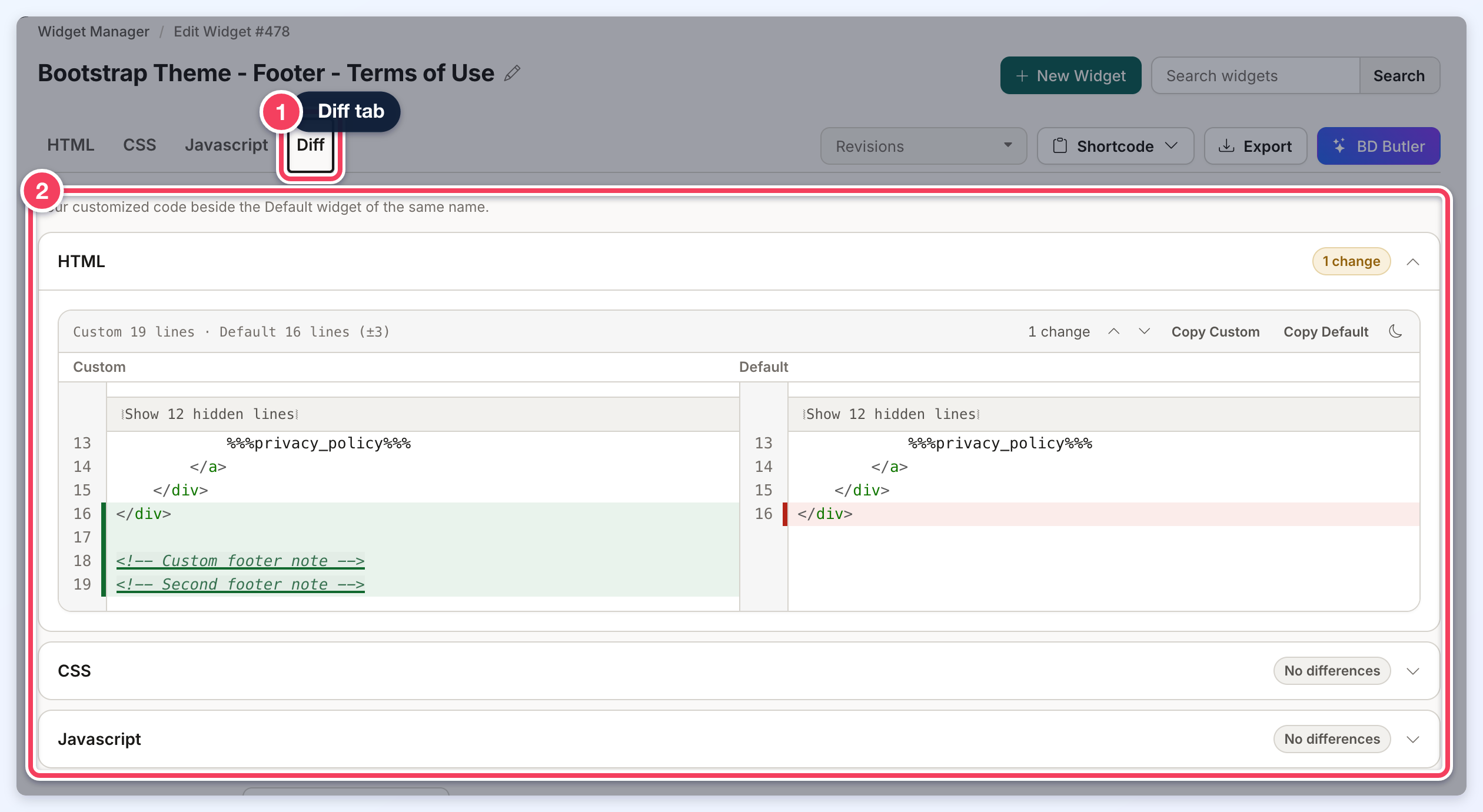Image resolution: width=1483 pixels, height=812 pixels.
Task: Click the 'Second footer note' comment line
Action: (x=240, y=584)
